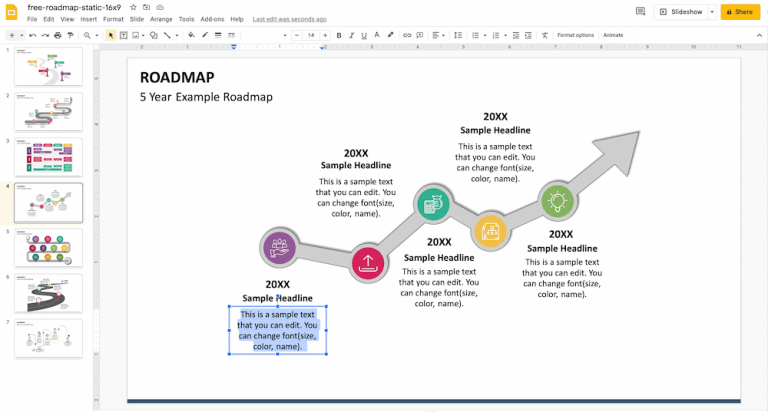This screenshot has height=412, width=768.
Task: Star the presentation with the star icon
Action: click(x=134, y=7)
